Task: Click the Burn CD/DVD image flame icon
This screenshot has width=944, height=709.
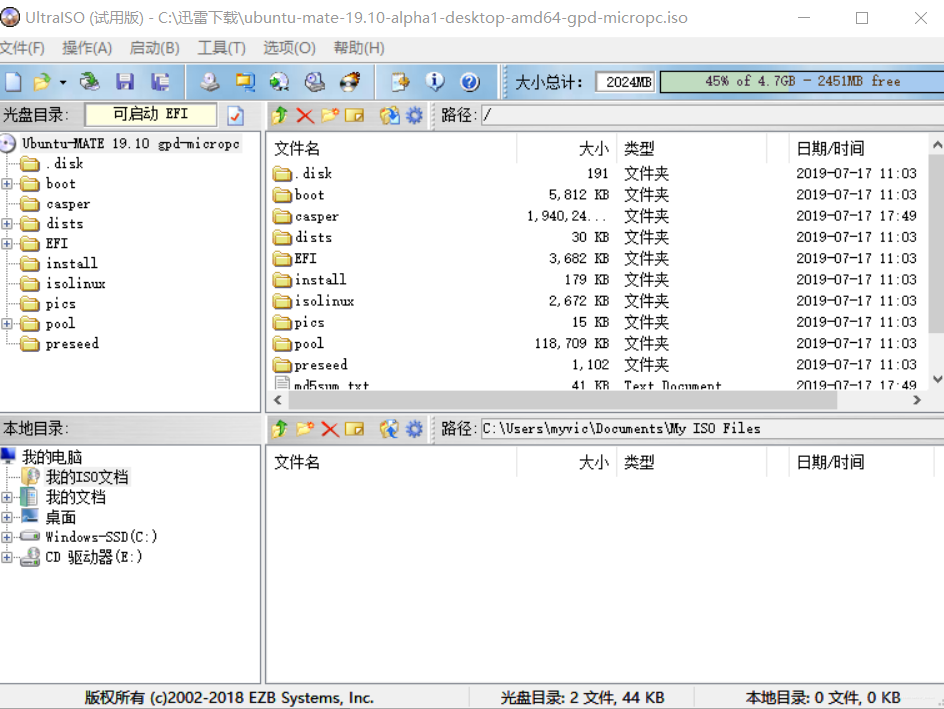Action: (350, 82)
